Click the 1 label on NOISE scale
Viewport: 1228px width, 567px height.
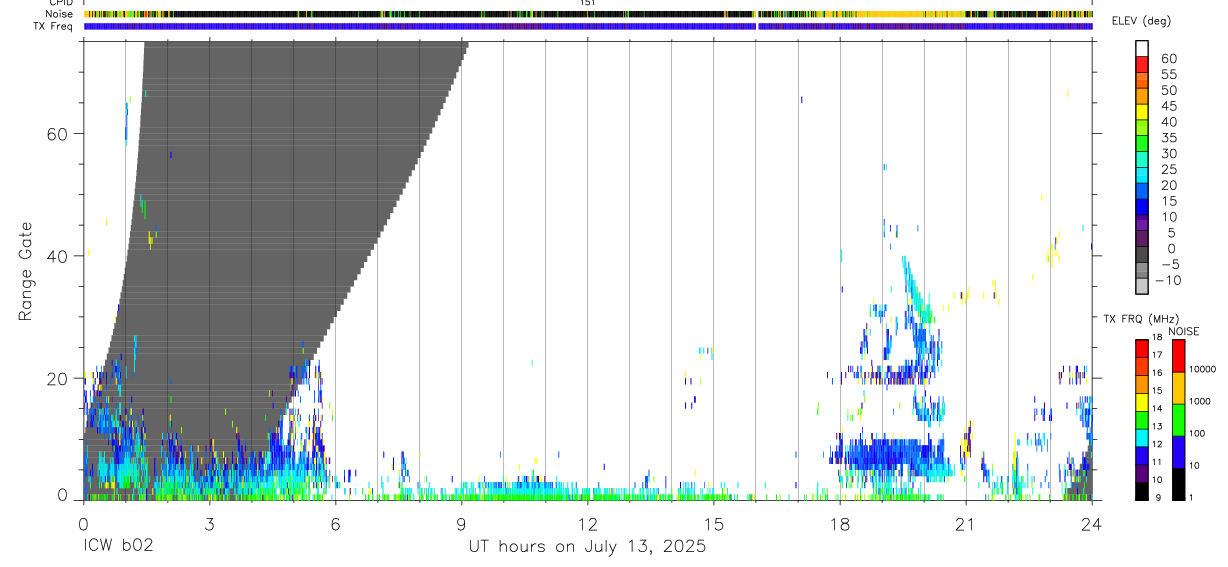pyautogui.click(x=1193, y=498)
